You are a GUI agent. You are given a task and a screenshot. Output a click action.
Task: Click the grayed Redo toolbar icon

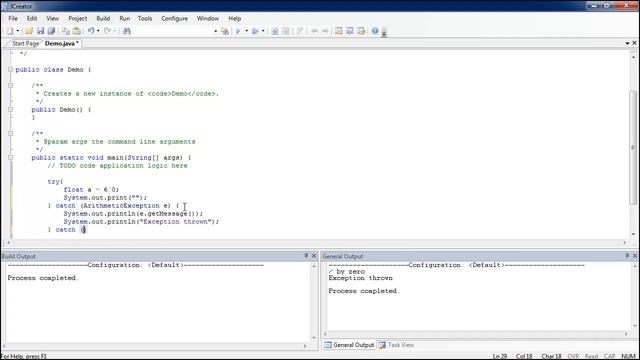click(x=107, y=31)
